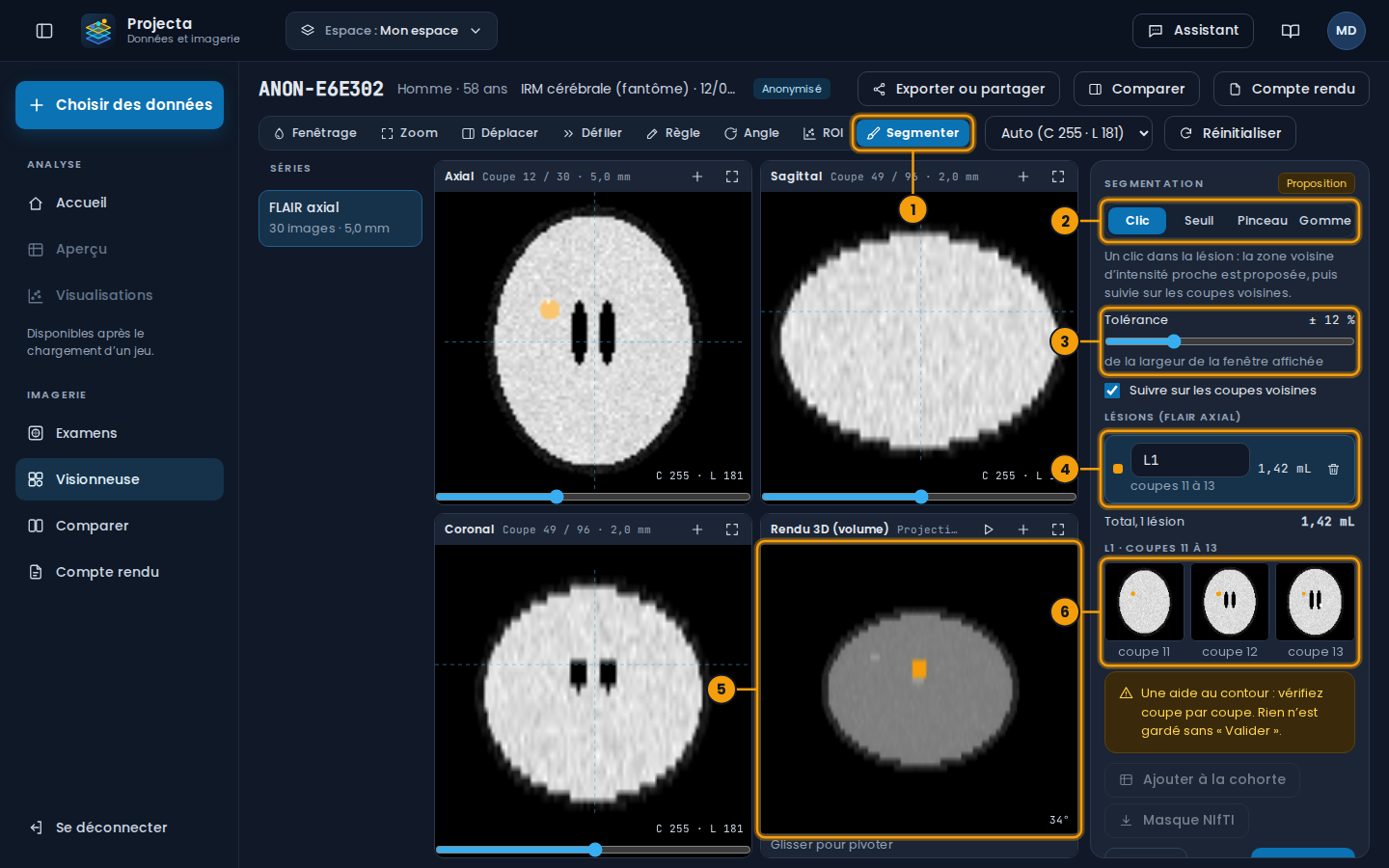Select the Règle ruler tool
The height and width of the screenshot is (868, 1389).
pos(673,133)
